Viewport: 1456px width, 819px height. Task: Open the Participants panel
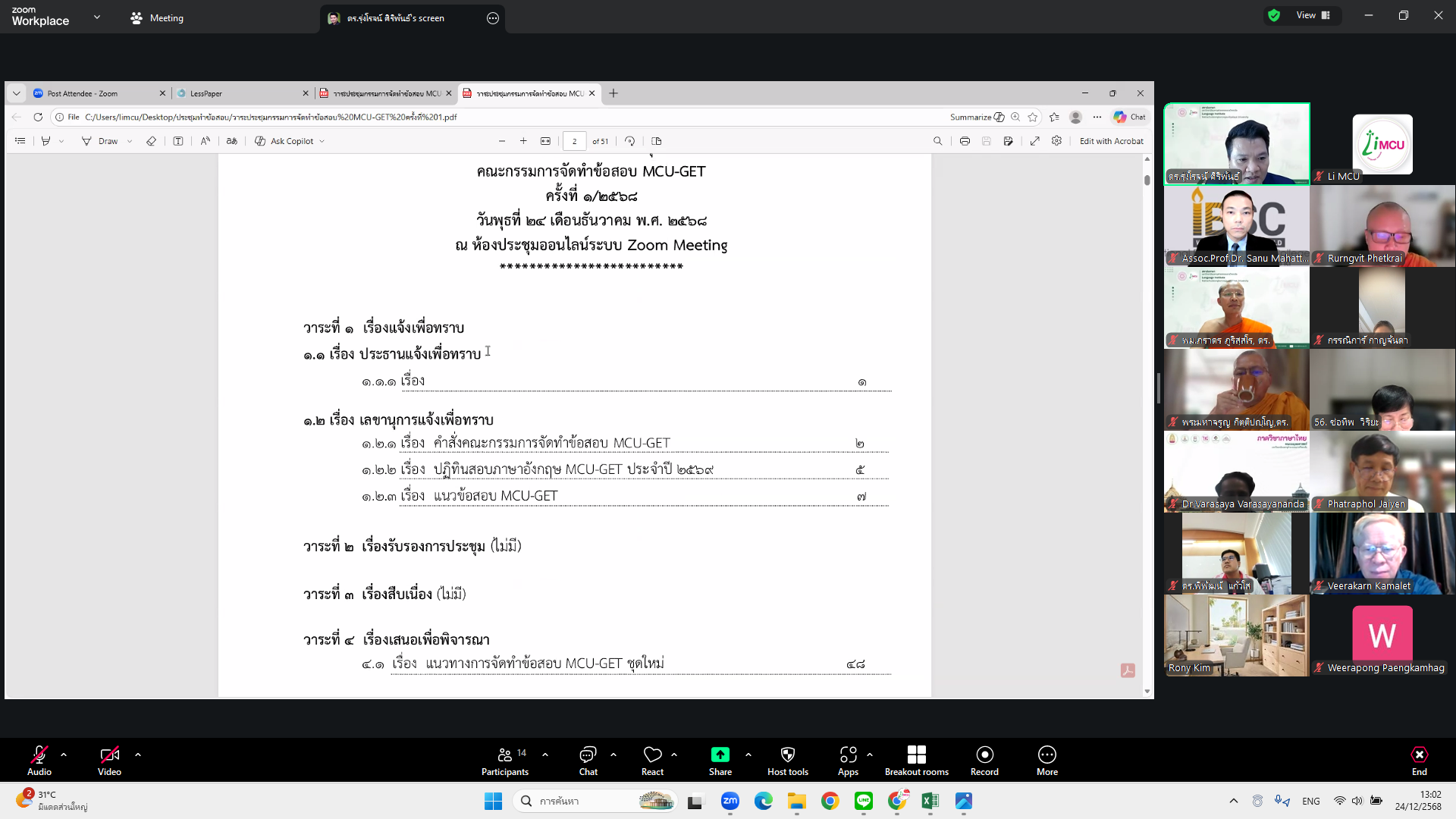click(504, 760)
